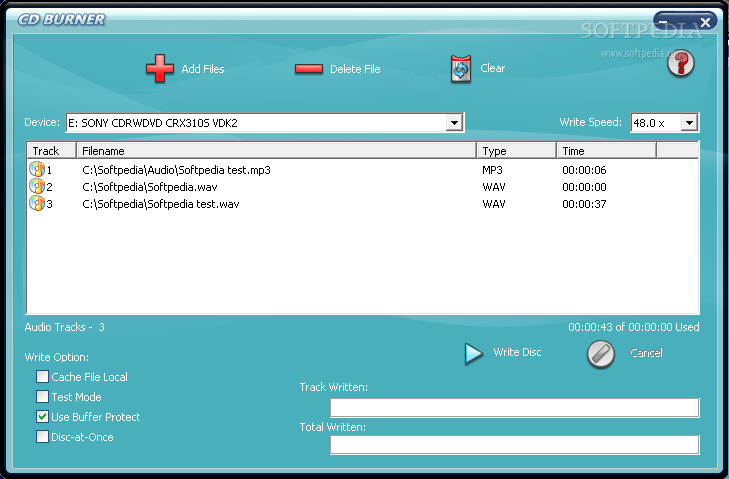This screenshot has height=479, width=729.
Task: Click the Total Written progress bar
Action: 515,445
